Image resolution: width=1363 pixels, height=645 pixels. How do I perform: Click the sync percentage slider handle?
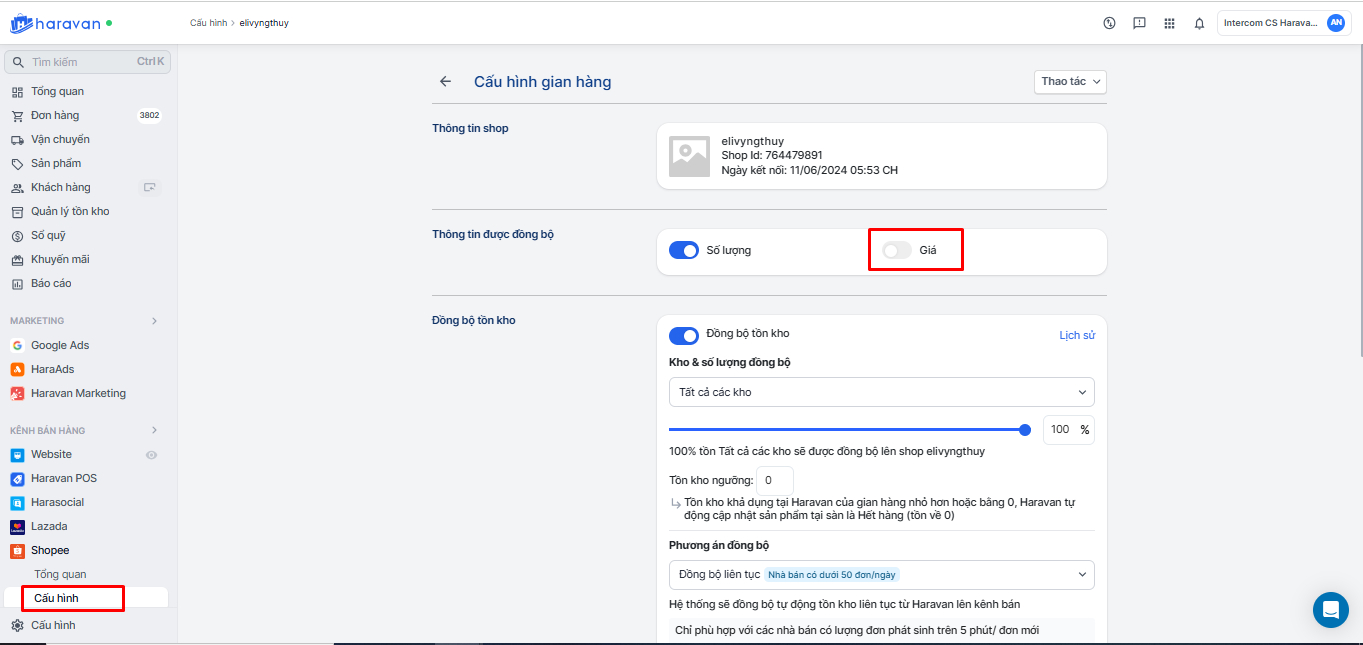point(1025,430)
